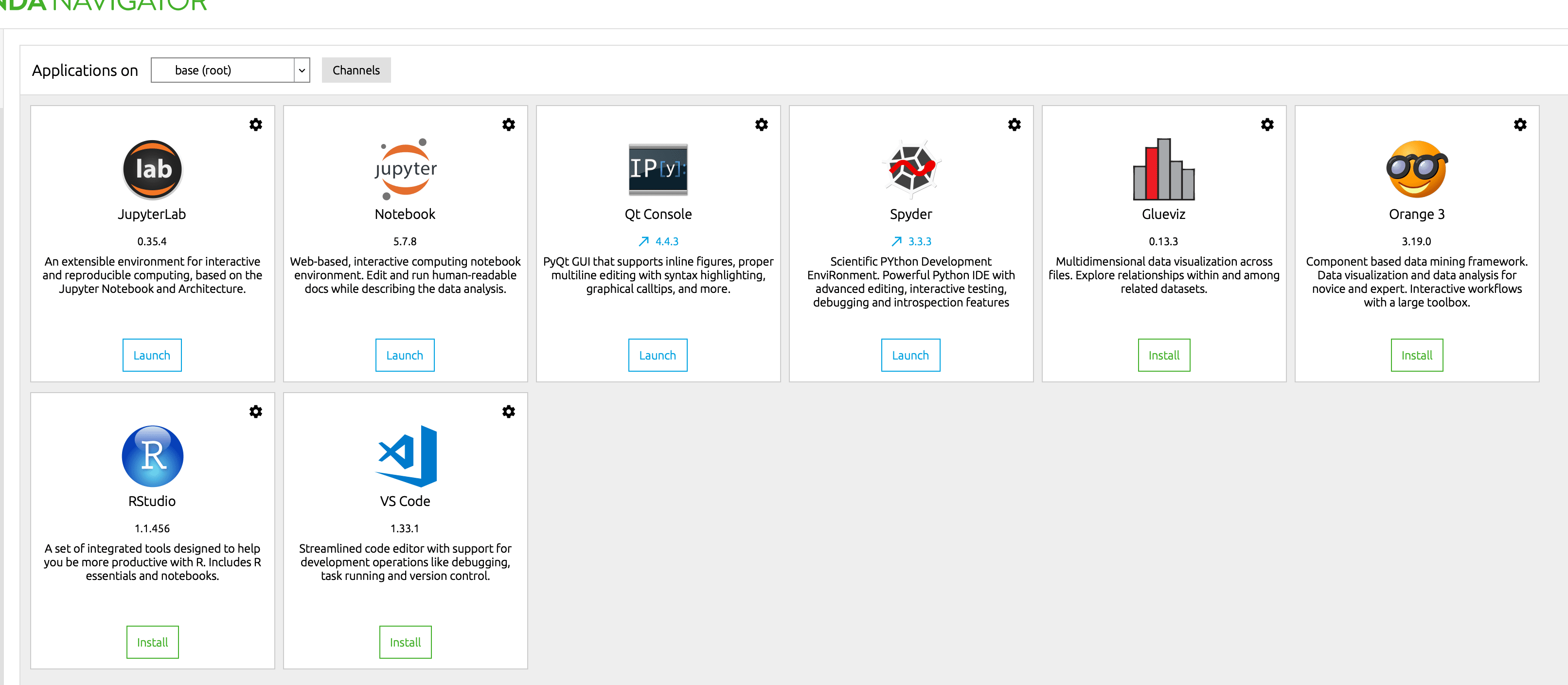1568x685 pixels.
Task: Click the JupyterLab lab logo
Action: click(152, 169)
